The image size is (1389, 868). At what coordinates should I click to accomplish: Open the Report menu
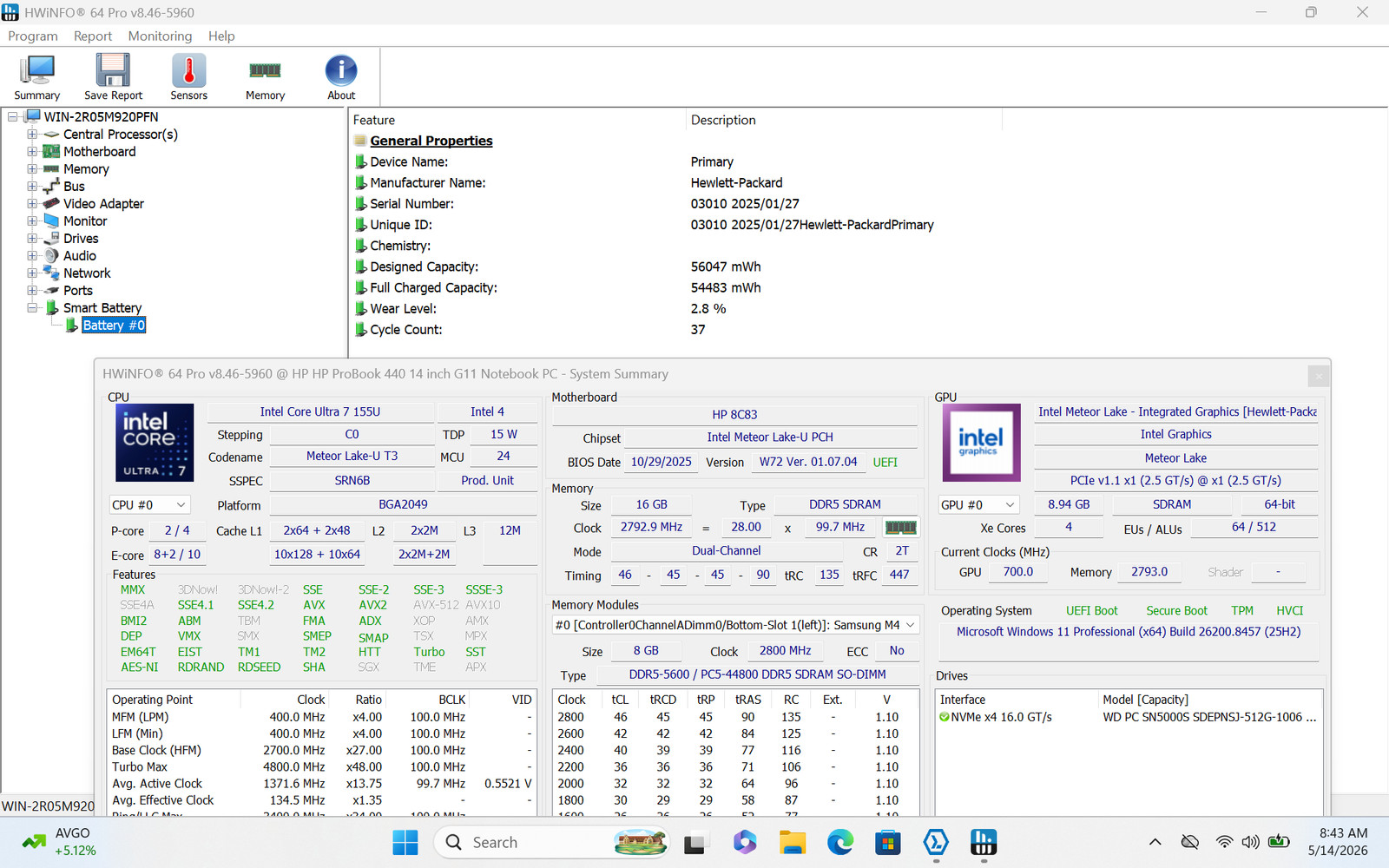coord(93,36)
